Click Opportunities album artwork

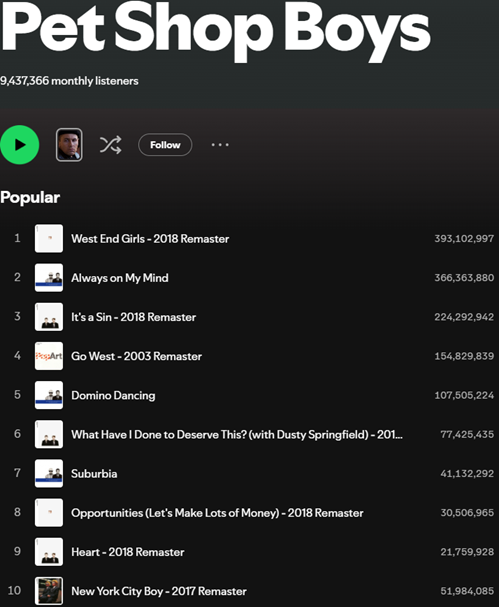(49, 513)
